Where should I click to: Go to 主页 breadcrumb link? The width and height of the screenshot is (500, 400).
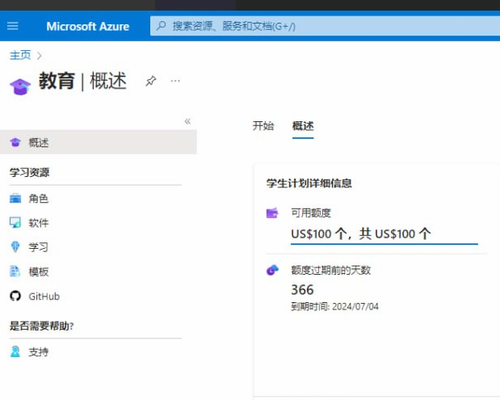pos(20,55)
